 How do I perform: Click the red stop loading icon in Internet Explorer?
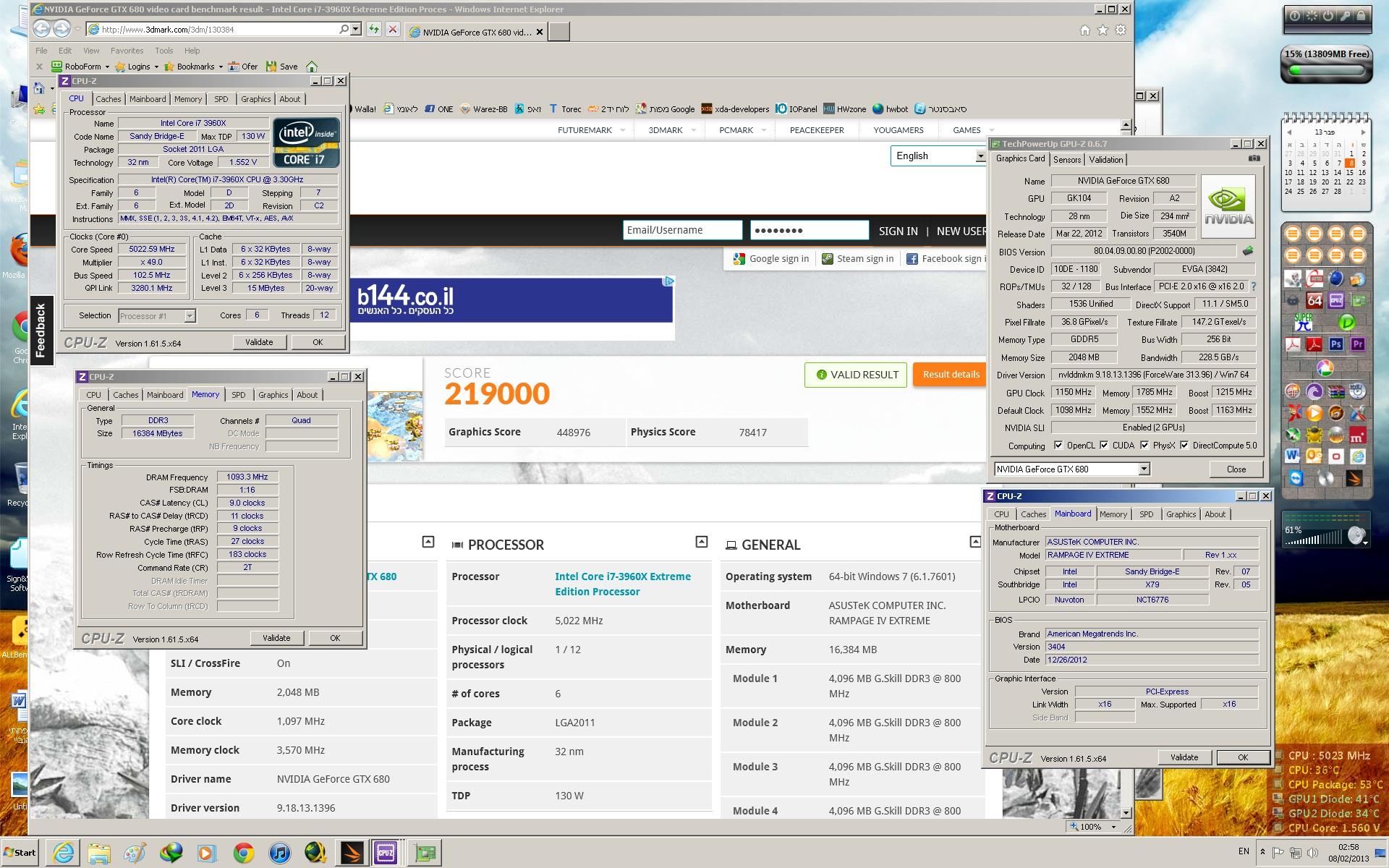[392, 29]
